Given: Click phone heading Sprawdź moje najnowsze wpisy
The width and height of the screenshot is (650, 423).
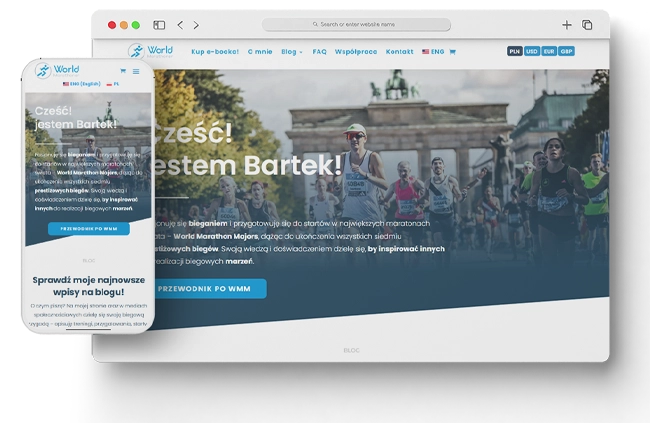Looking at the screenshot, I should coord(89,286).
